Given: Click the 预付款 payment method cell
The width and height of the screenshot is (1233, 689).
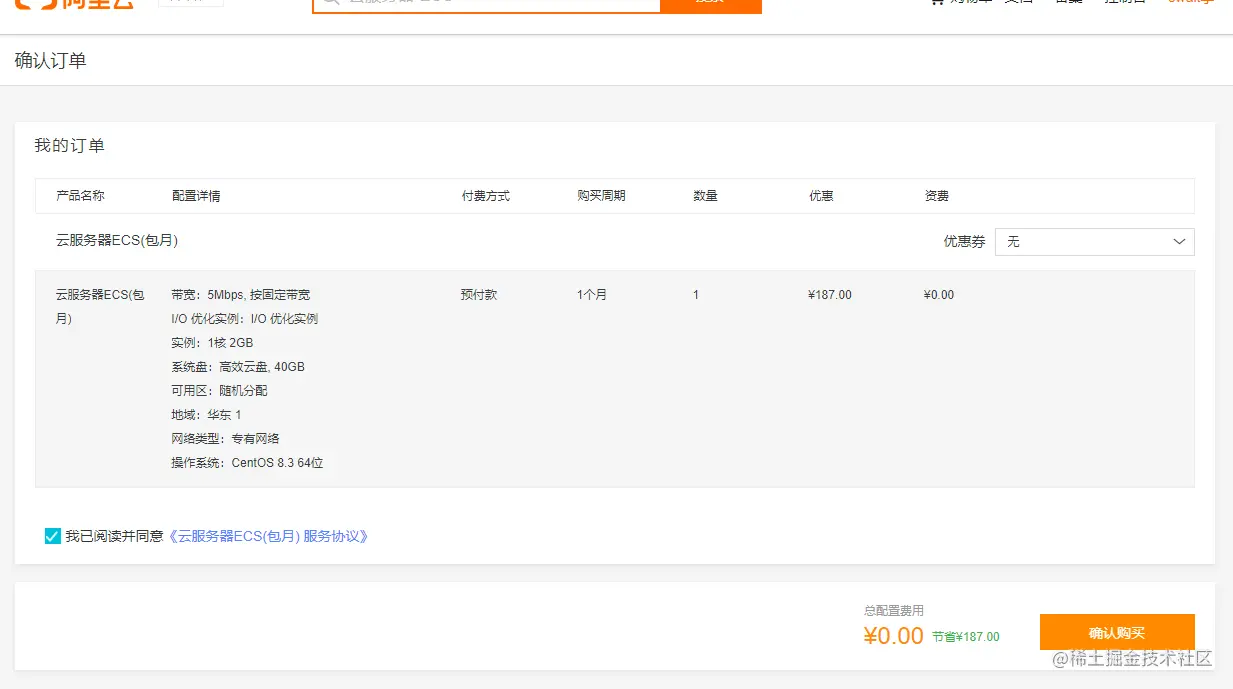Looking at the screenshot, I should click(x=479, y=295).
